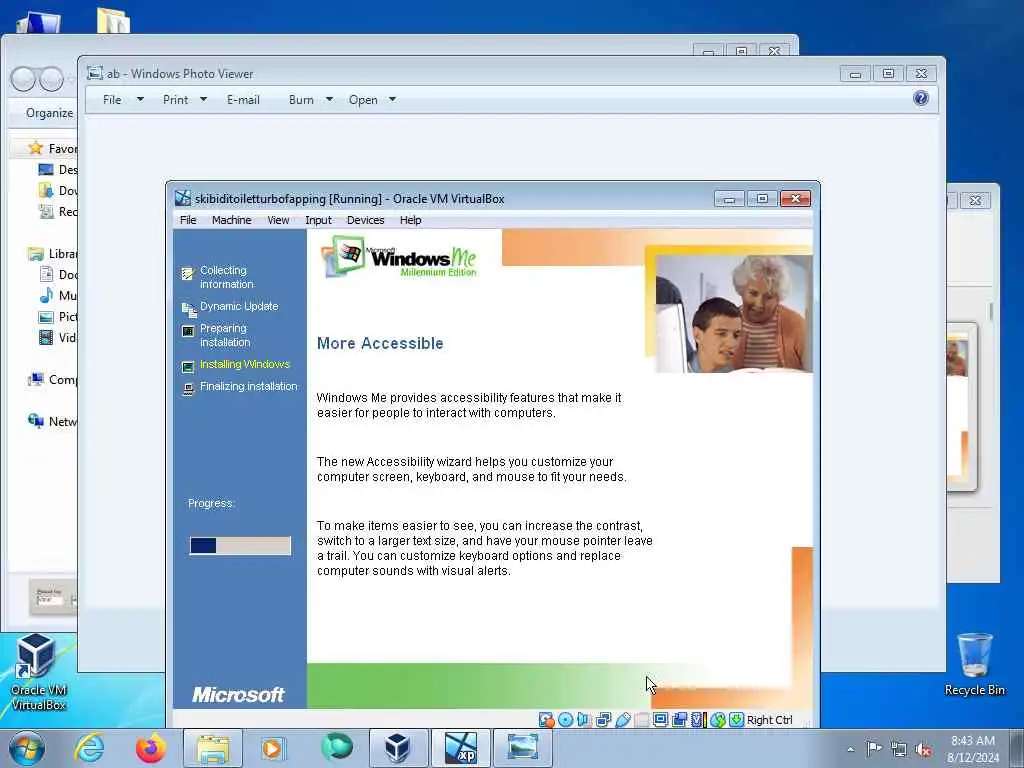Click the CPU virtualization V chip icon
1024x768 pixels.
tap(698, 720)
